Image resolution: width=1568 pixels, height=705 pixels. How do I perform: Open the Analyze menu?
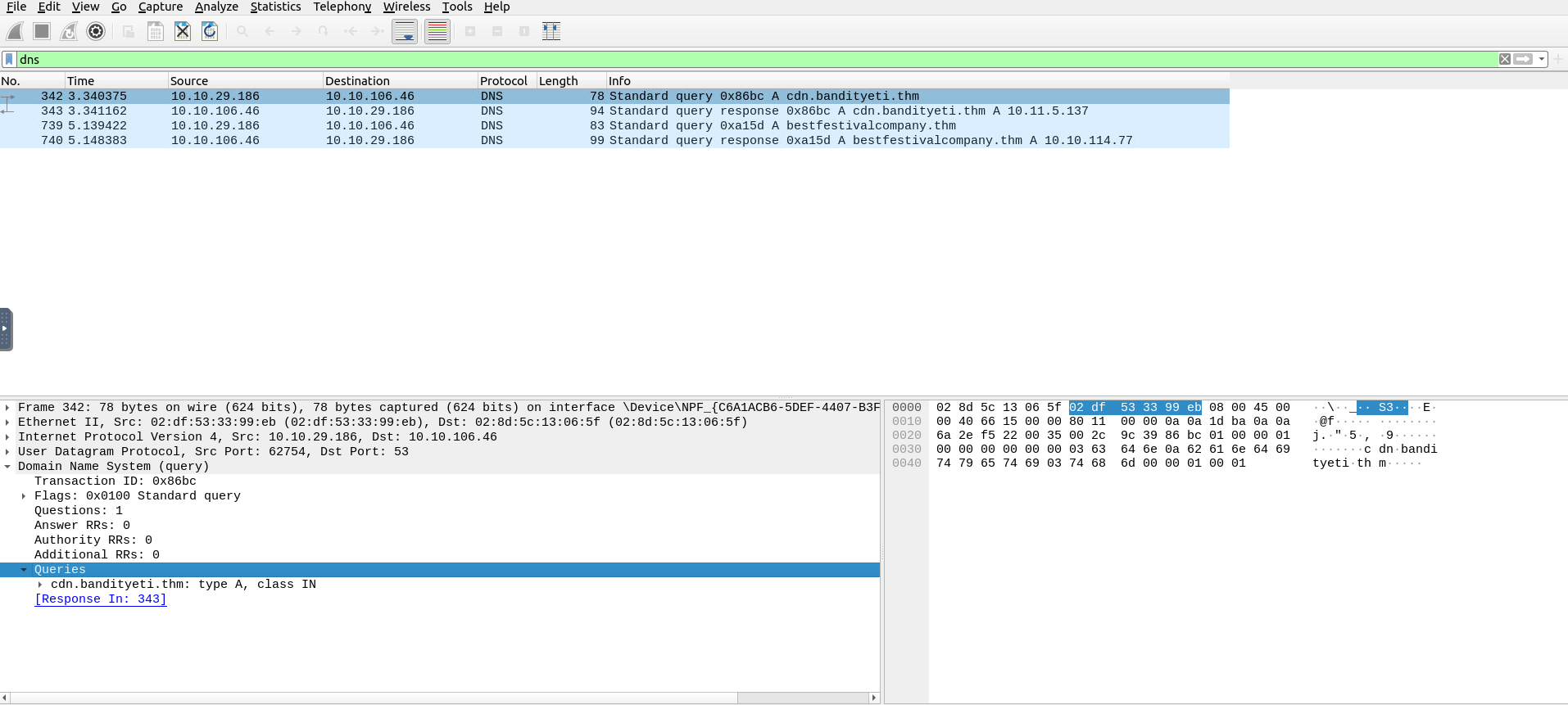point(216,7)
